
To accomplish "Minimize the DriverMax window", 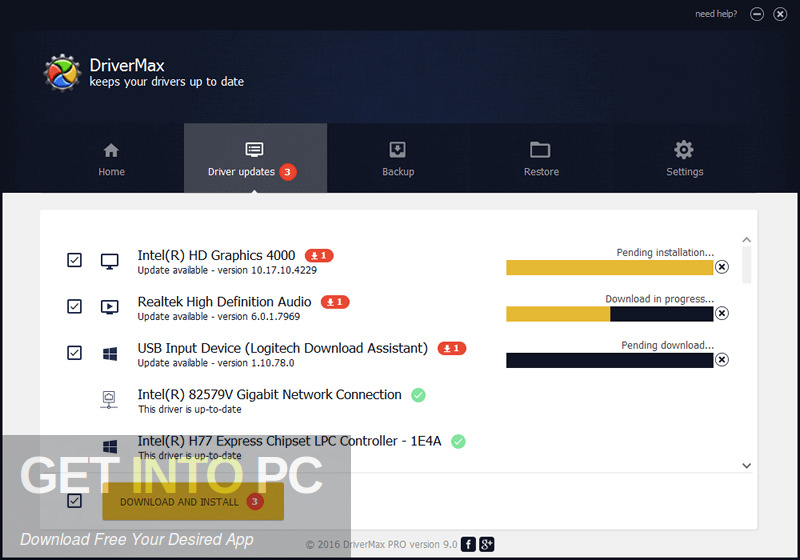I will (757, 14).
